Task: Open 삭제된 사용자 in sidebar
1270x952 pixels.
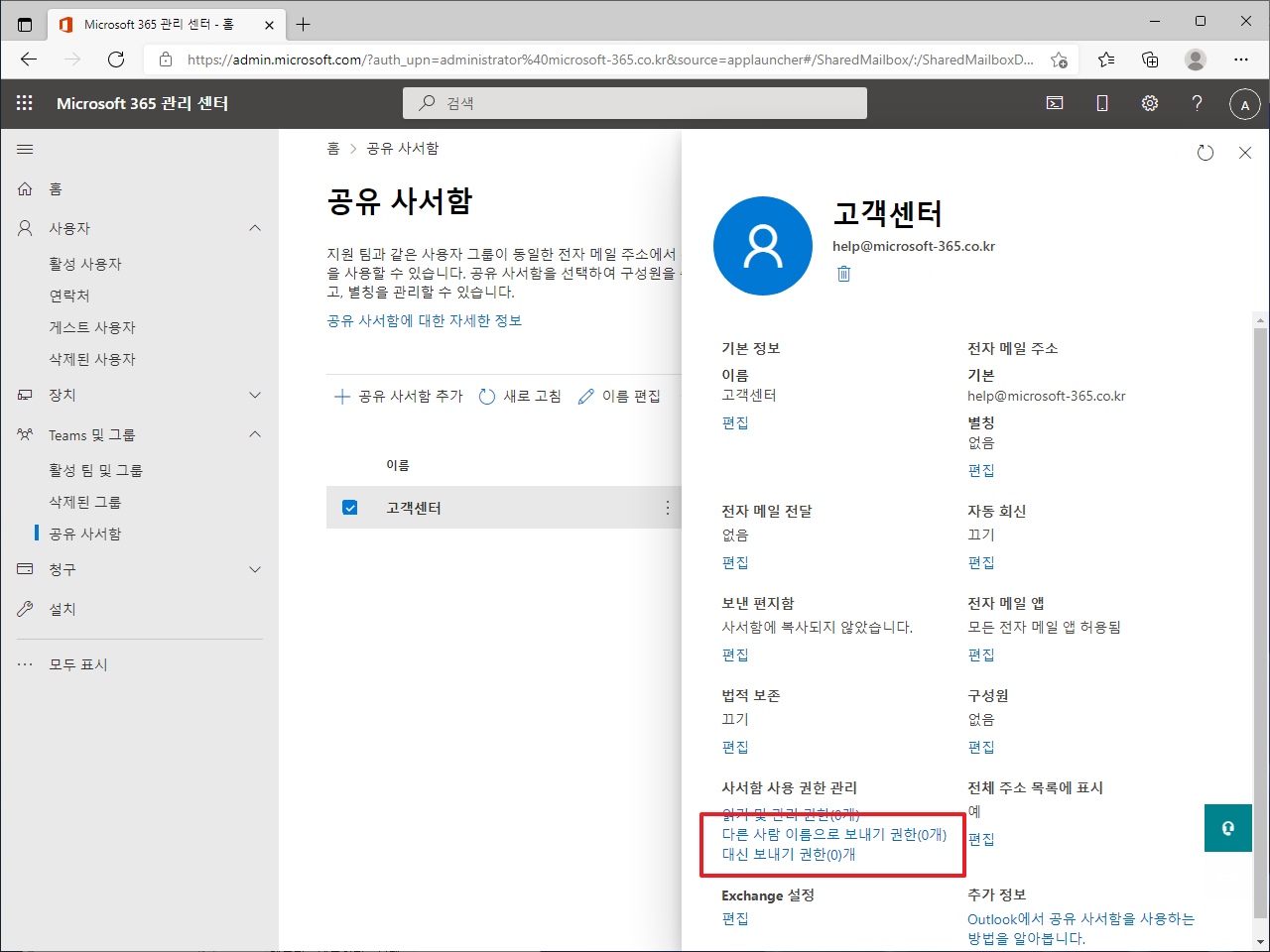Action: click(x=92, y=359)
